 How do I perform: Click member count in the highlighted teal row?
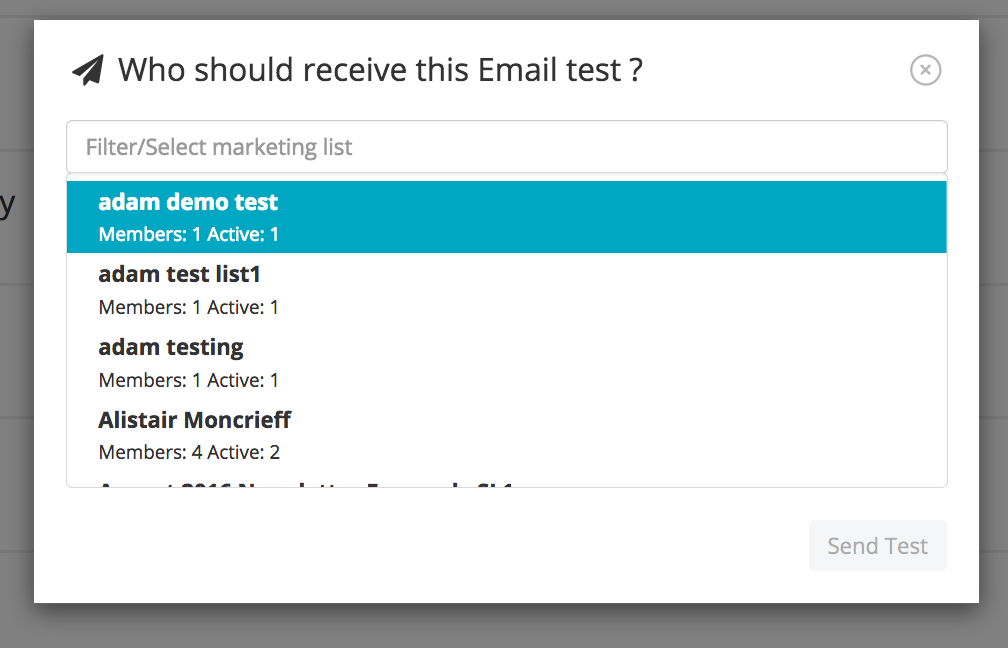coord(189,234)
